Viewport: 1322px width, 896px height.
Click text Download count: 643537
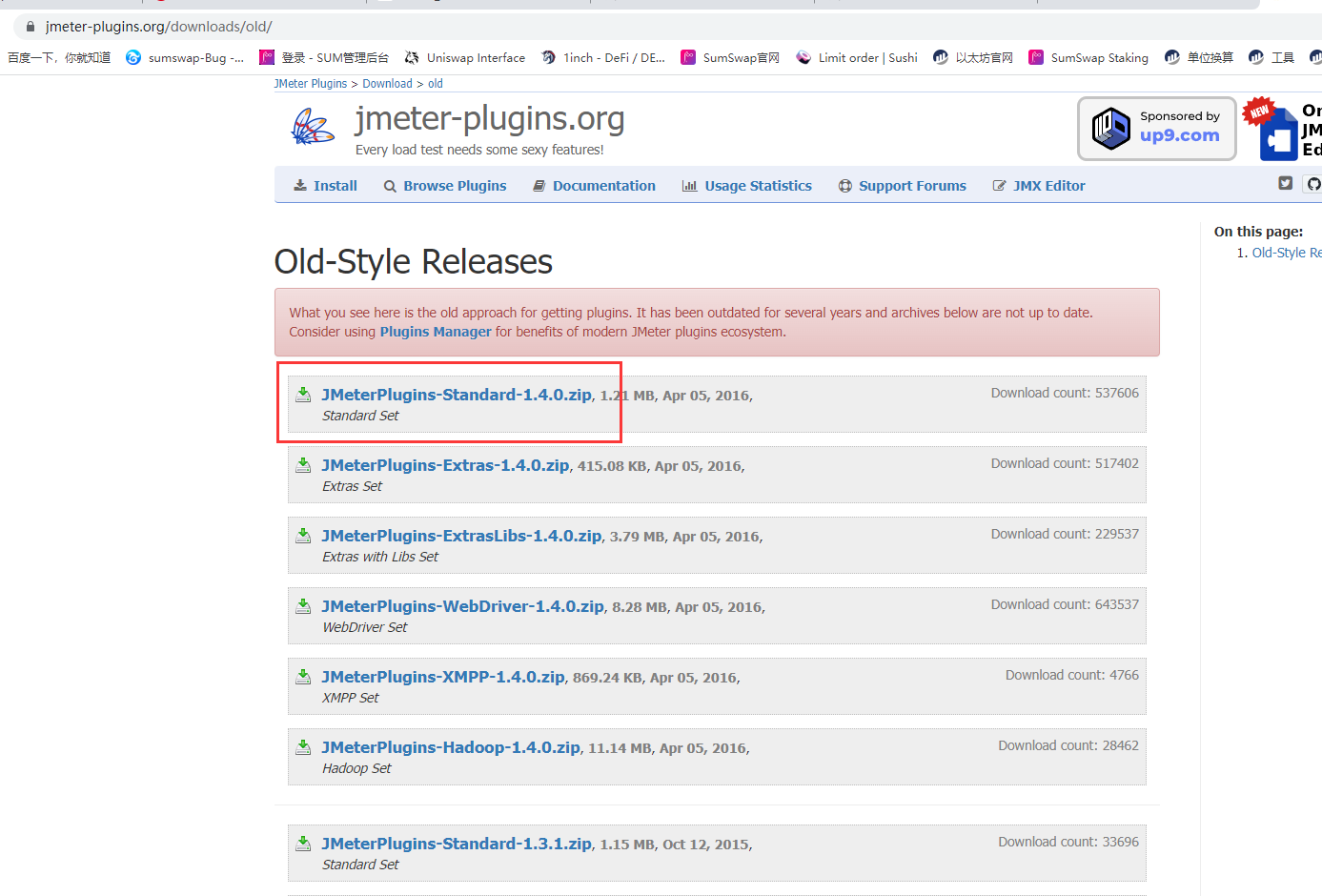[x=1065, y=604]
